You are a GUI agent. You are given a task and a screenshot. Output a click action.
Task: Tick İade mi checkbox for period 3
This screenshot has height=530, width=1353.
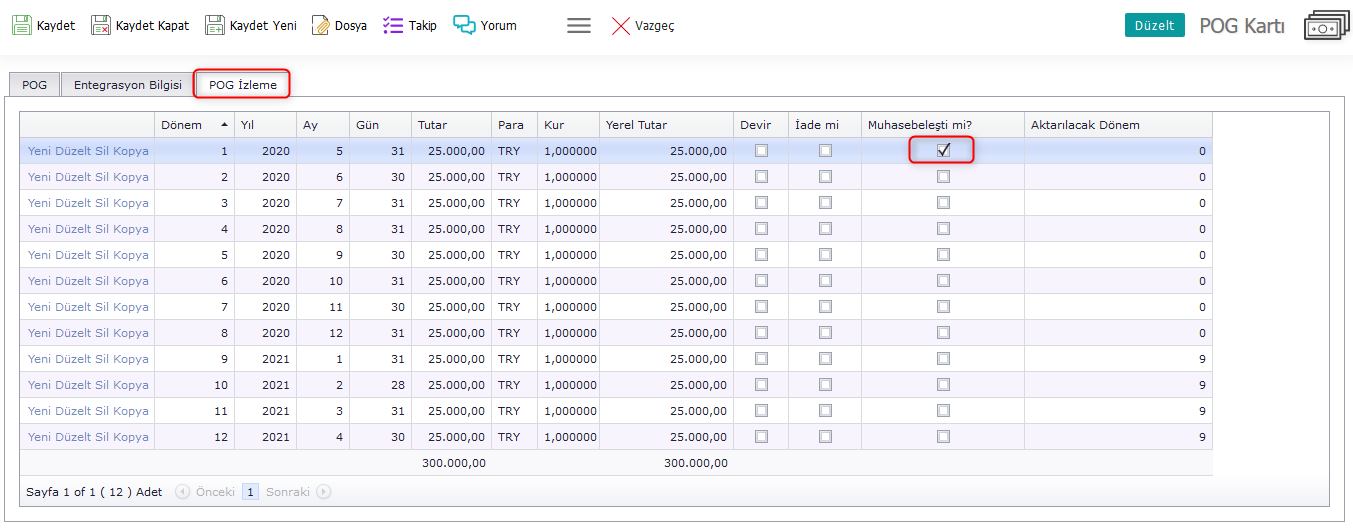click(x=825, y=203)
